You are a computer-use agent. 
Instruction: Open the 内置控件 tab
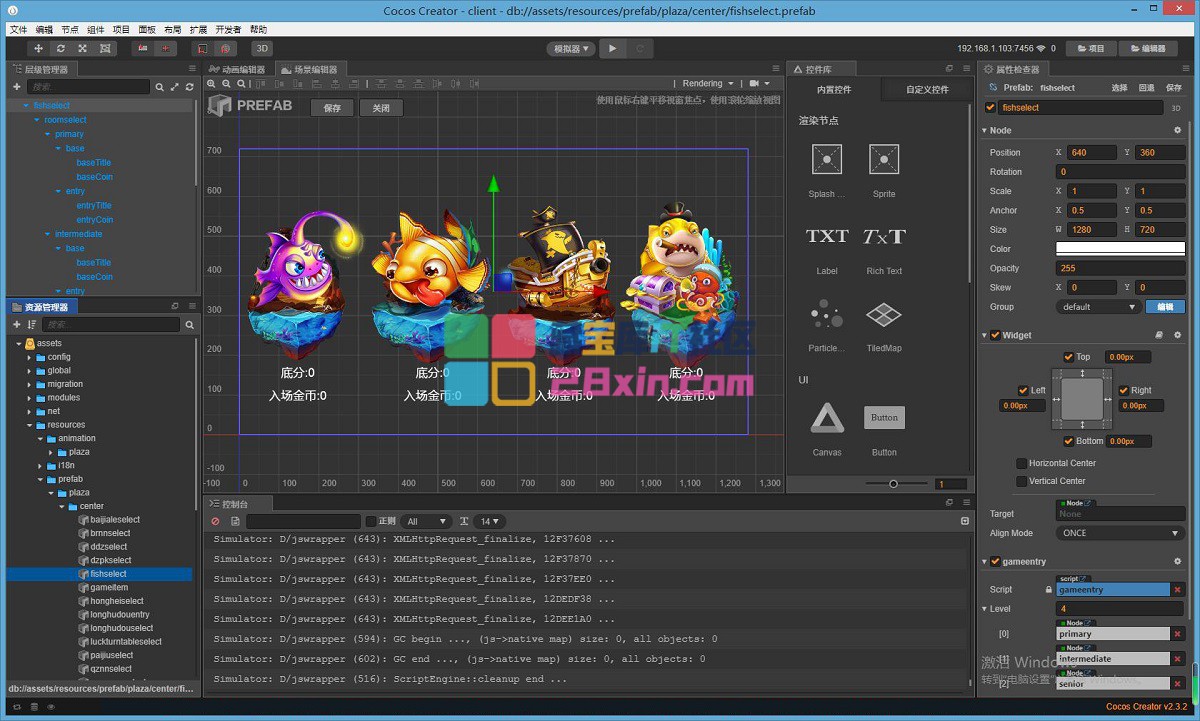point(834,90)
